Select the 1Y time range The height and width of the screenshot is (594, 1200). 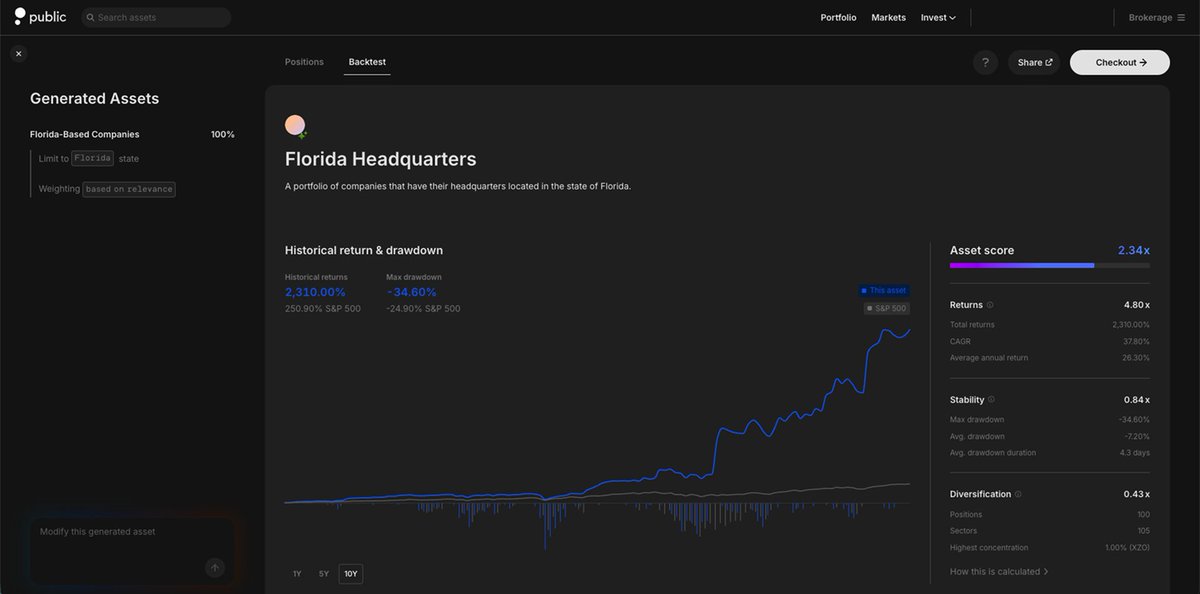point(297,574)
